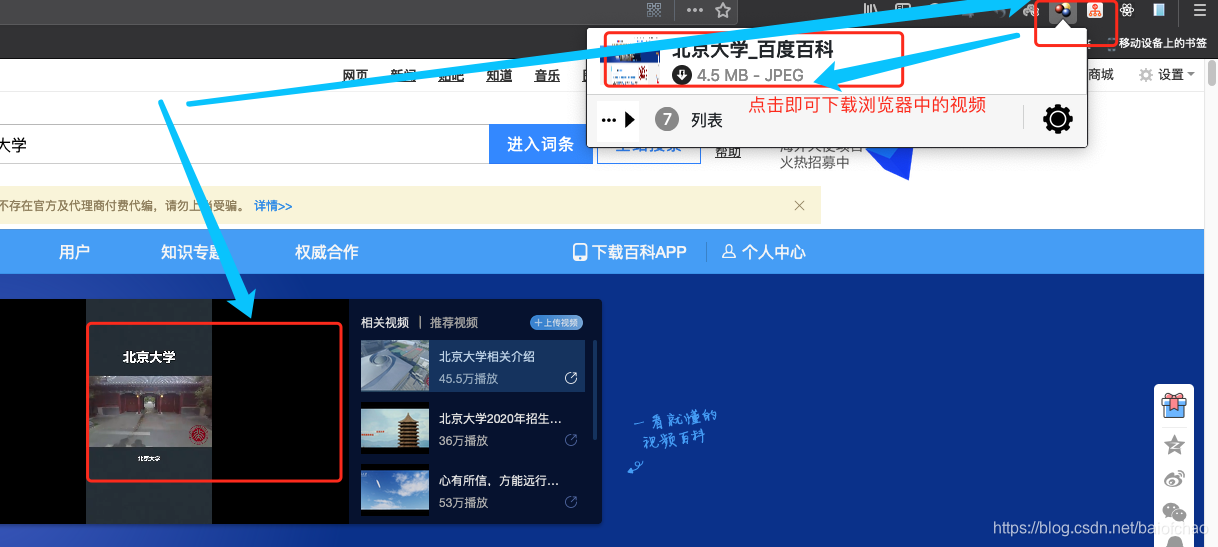Click the Video DownloadHelper tricolor balls icon
This screenshot has width=1218, height=547.
click(x=1062, y=11)
